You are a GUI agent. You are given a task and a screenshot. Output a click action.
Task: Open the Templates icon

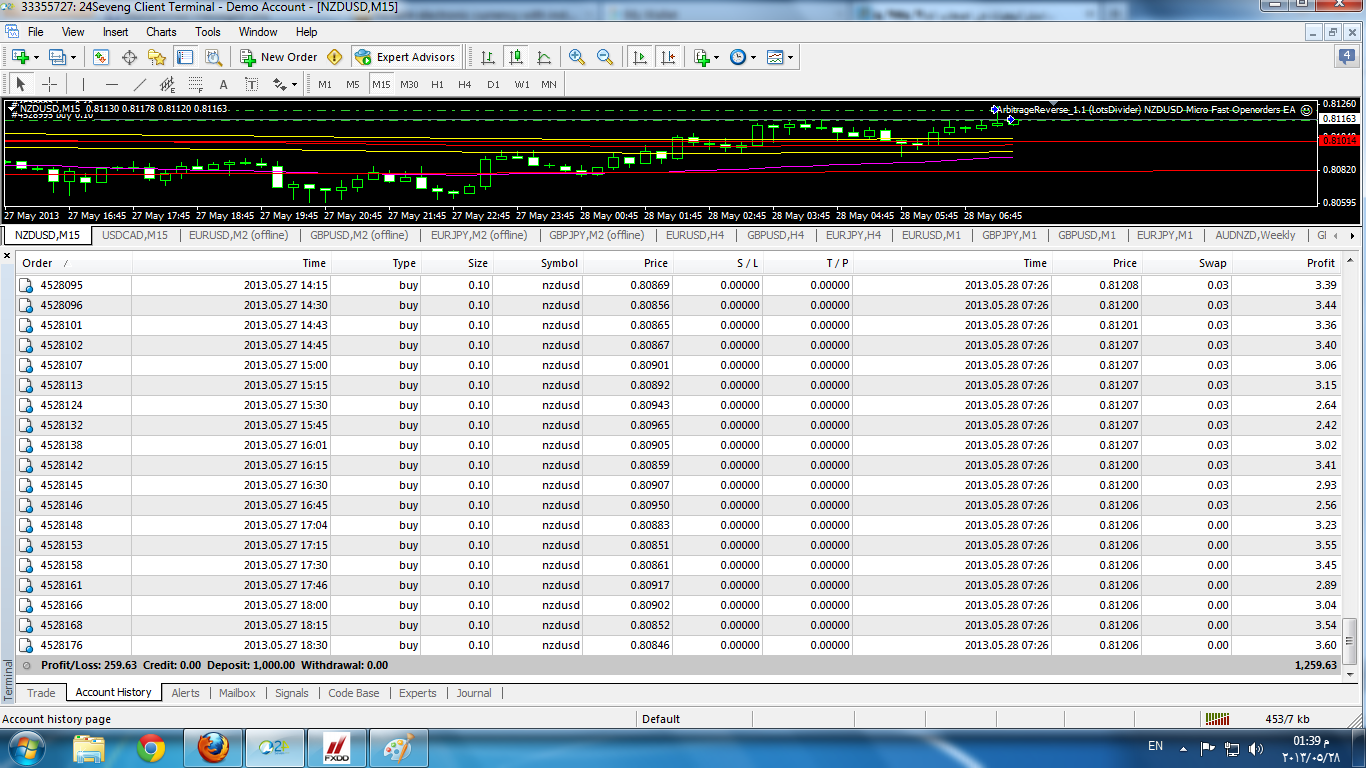pyautogui.click(x=775, y=57)
